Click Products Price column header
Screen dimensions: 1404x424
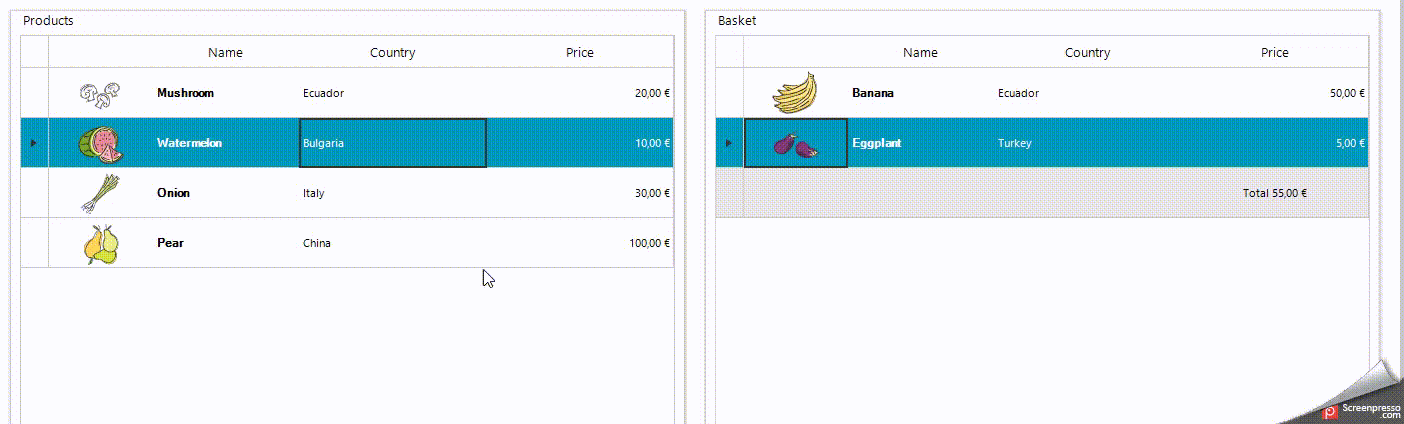(x=579, y=53)
